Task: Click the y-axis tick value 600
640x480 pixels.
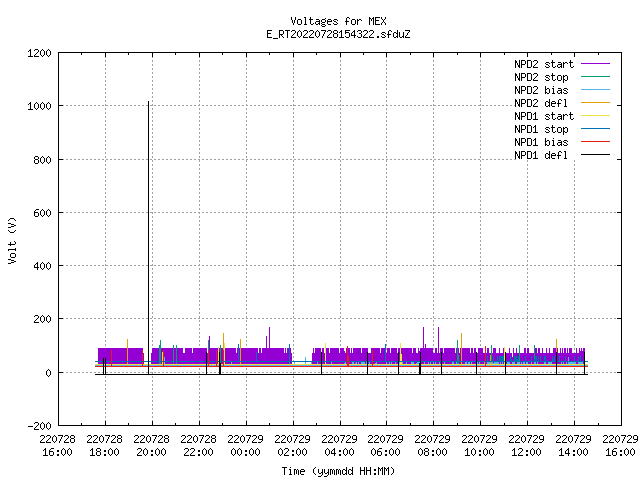Action: coord(42,213)
